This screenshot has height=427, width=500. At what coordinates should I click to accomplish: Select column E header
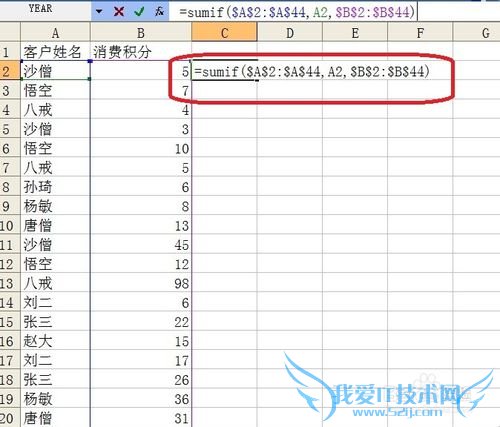(x=355, y=33)
